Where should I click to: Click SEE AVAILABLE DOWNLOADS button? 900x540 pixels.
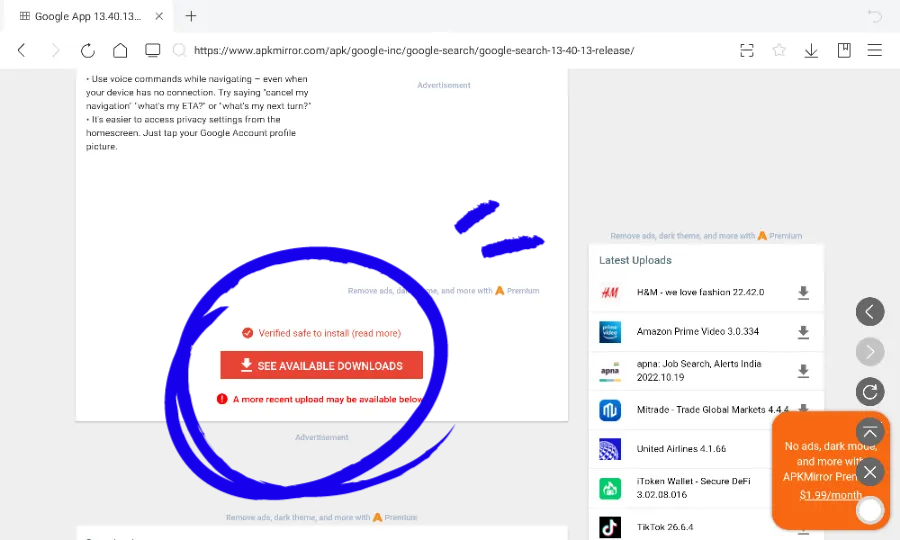[x=321, y=365]
